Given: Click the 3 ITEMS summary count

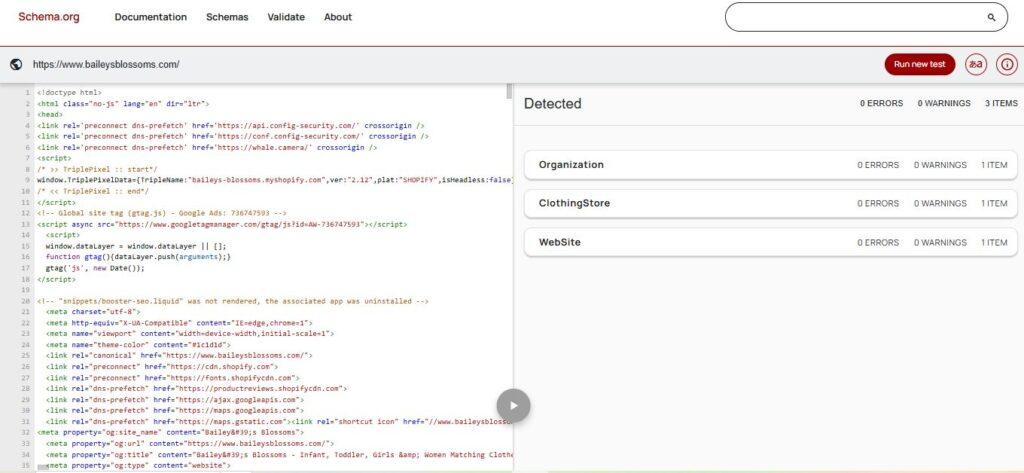Looking at the screenshot, I should click(1001, 103).
